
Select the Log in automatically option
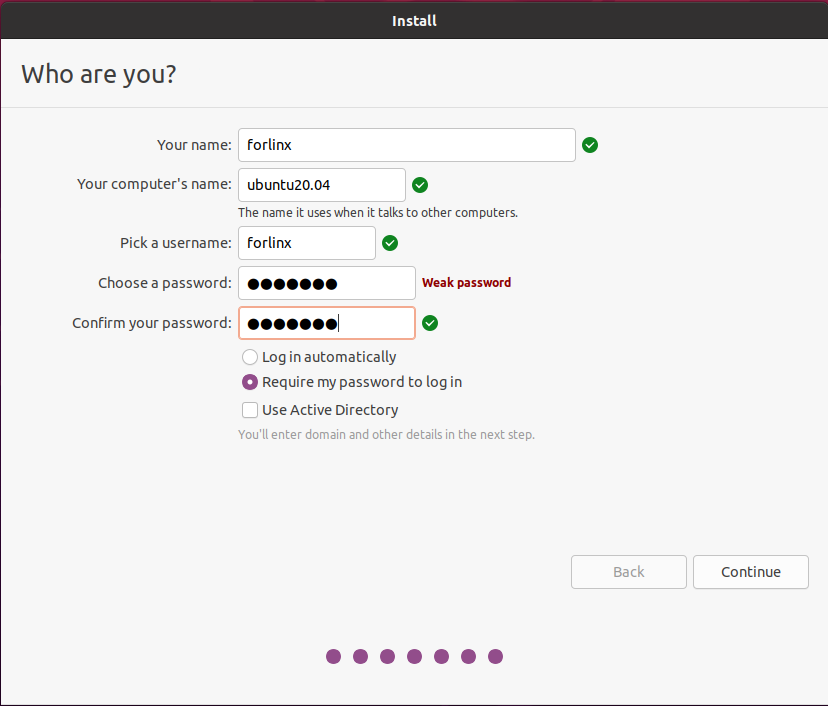pyautogui.click(x=250, y=357)
